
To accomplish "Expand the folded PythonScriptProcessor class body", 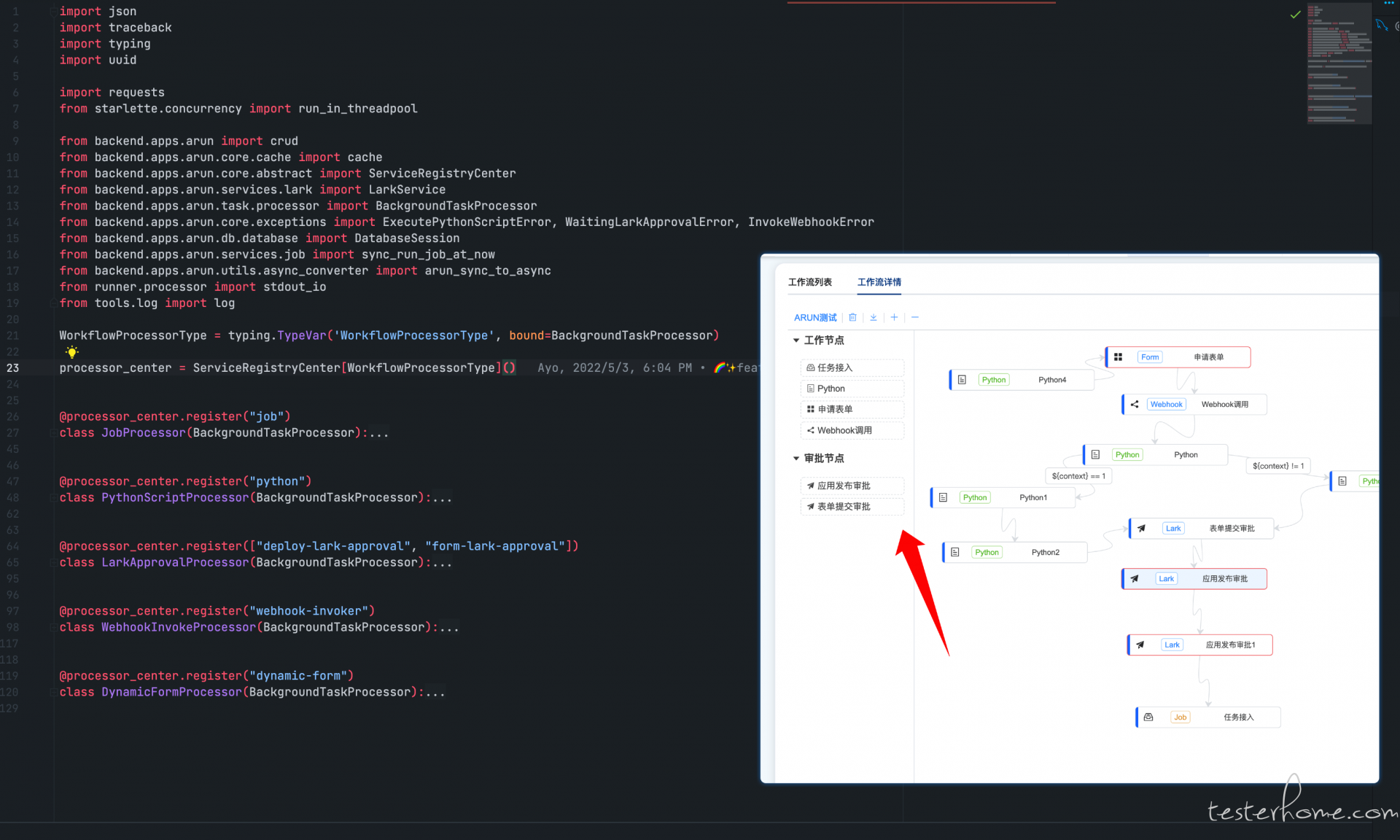I will tap(442, 498).
